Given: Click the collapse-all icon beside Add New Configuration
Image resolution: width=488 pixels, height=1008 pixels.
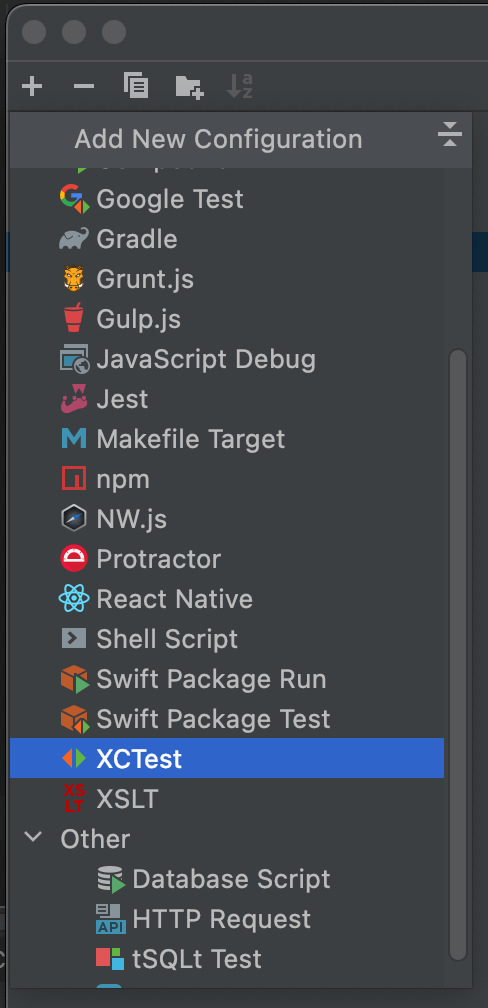Looking at the screenshot, I should tap(449, 134).
